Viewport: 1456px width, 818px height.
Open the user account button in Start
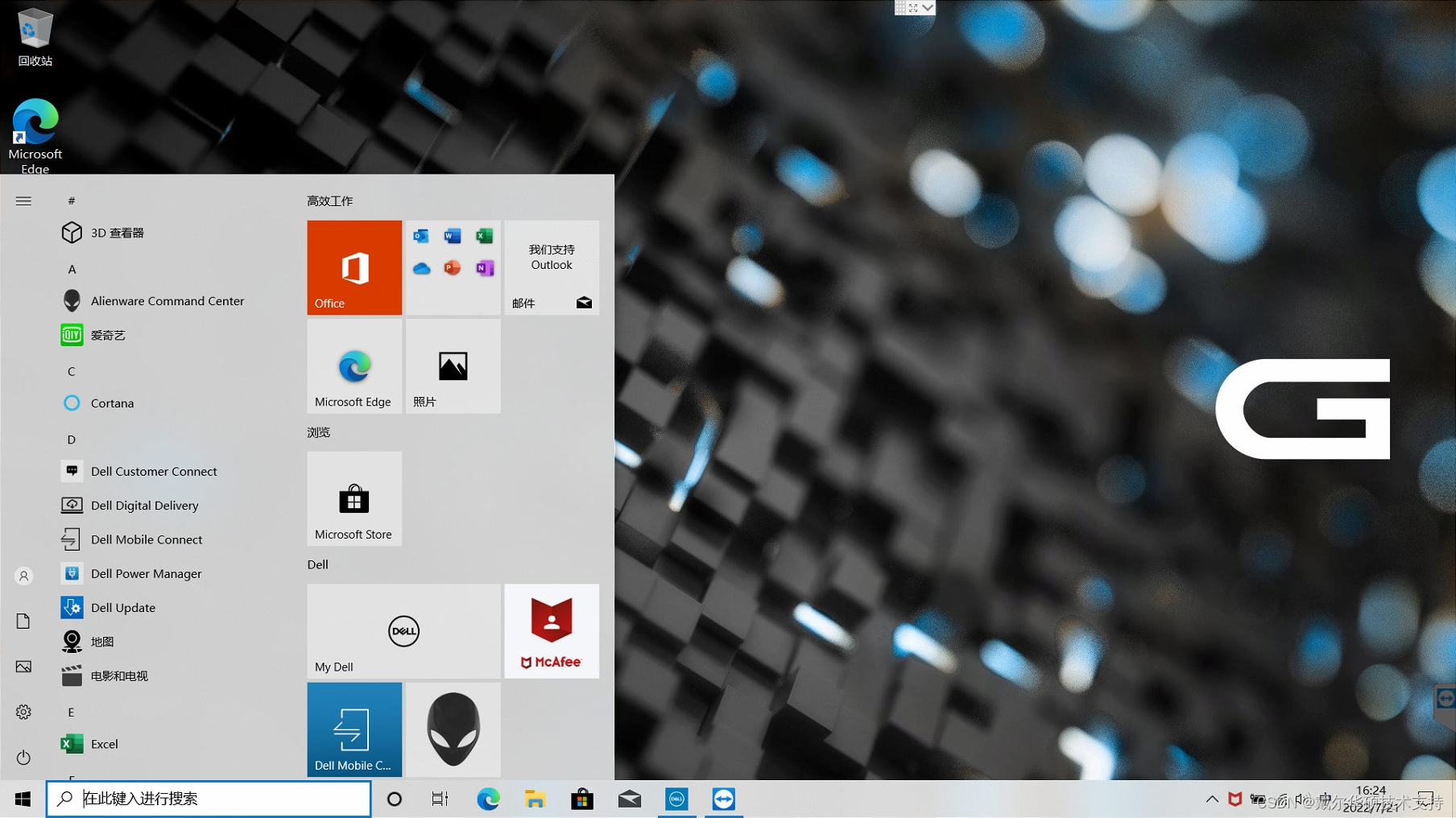coord(23,576)
